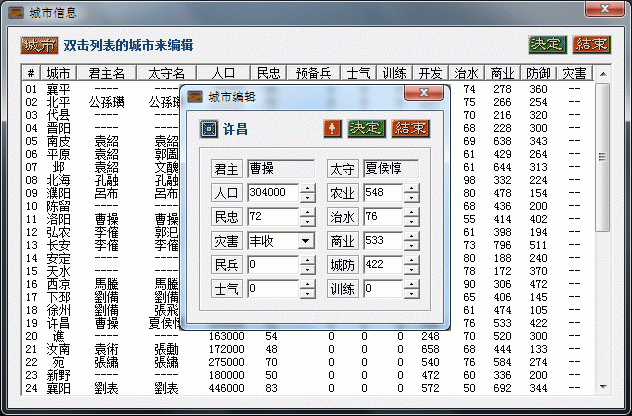
Task: Click the 城市 icon in main window
Action: coord(39,45)
